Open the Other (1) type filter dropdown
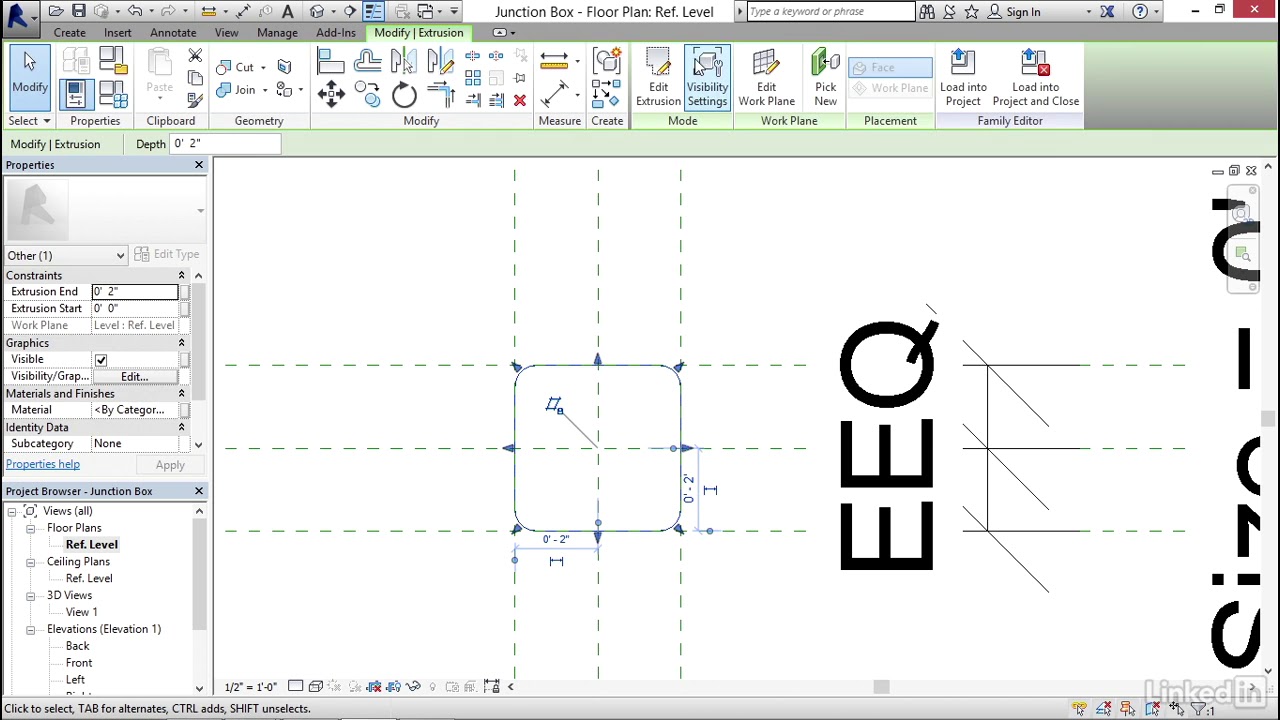The width and height of the screenshot is (1280, 720). coord(66,255)
